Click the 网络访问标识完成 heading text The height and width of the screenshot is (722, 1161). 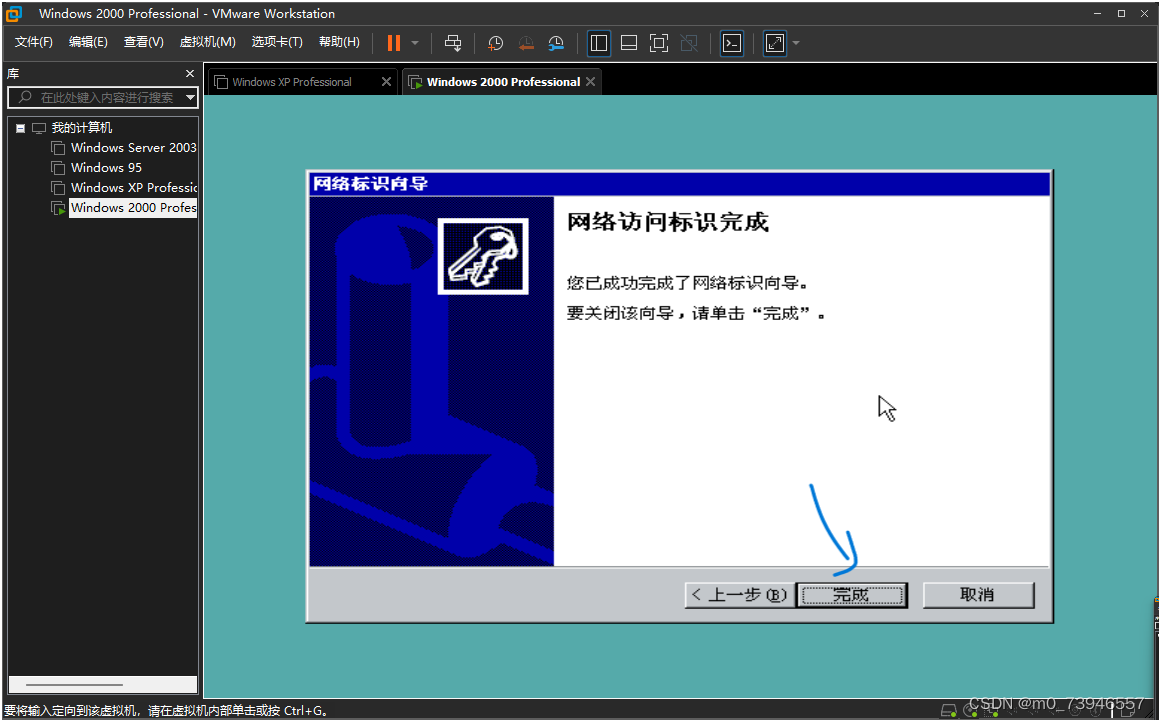(668, 222)
